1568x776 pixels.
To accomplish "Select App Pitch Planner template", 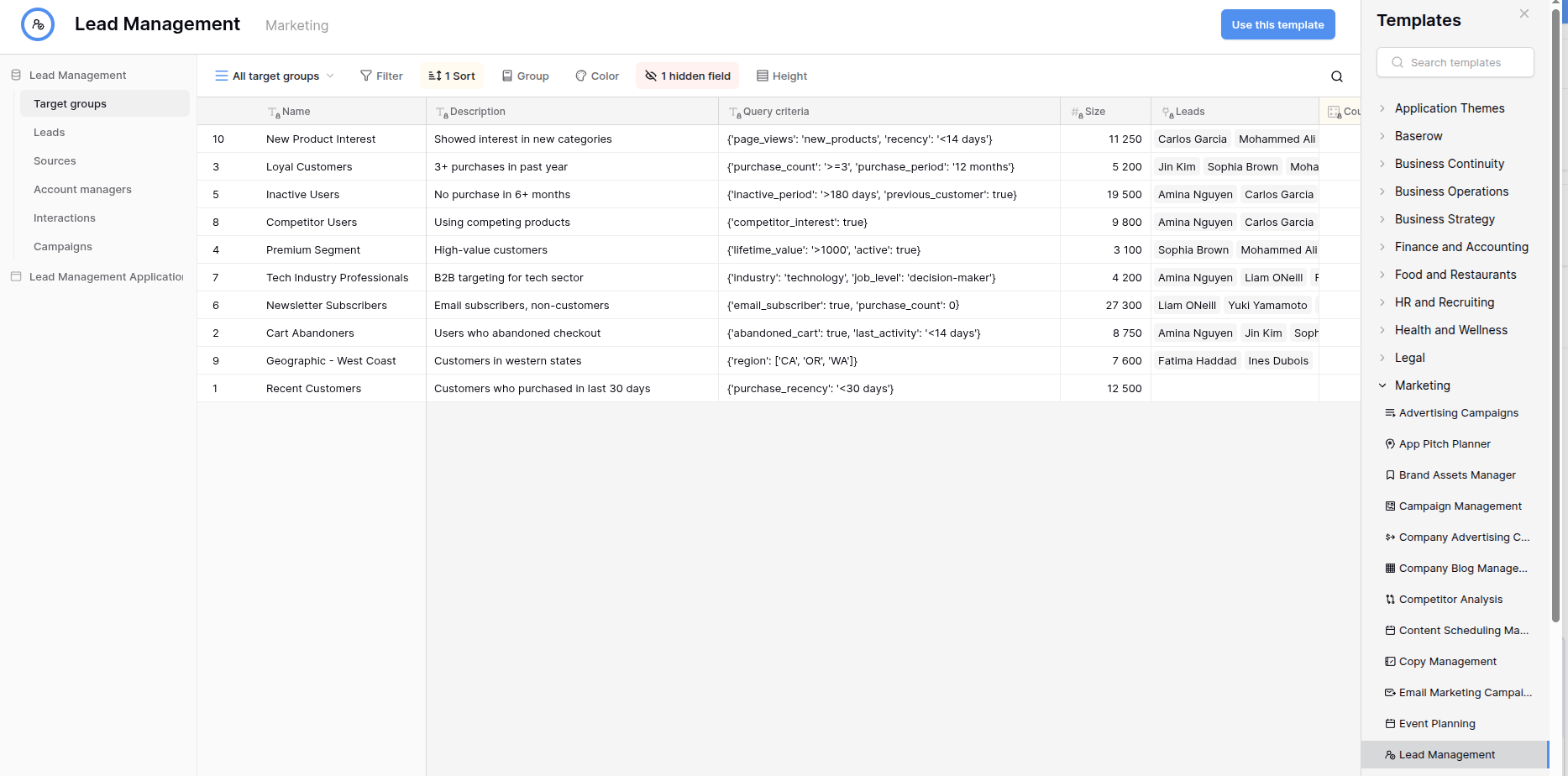I will [x=1444, y=444].
